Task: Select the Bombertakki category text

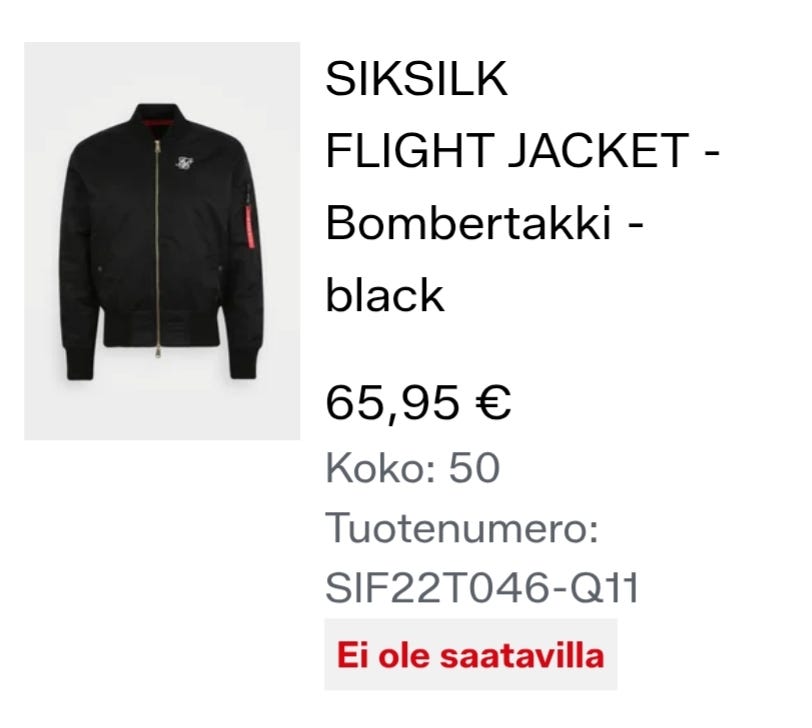Action: 469,224
